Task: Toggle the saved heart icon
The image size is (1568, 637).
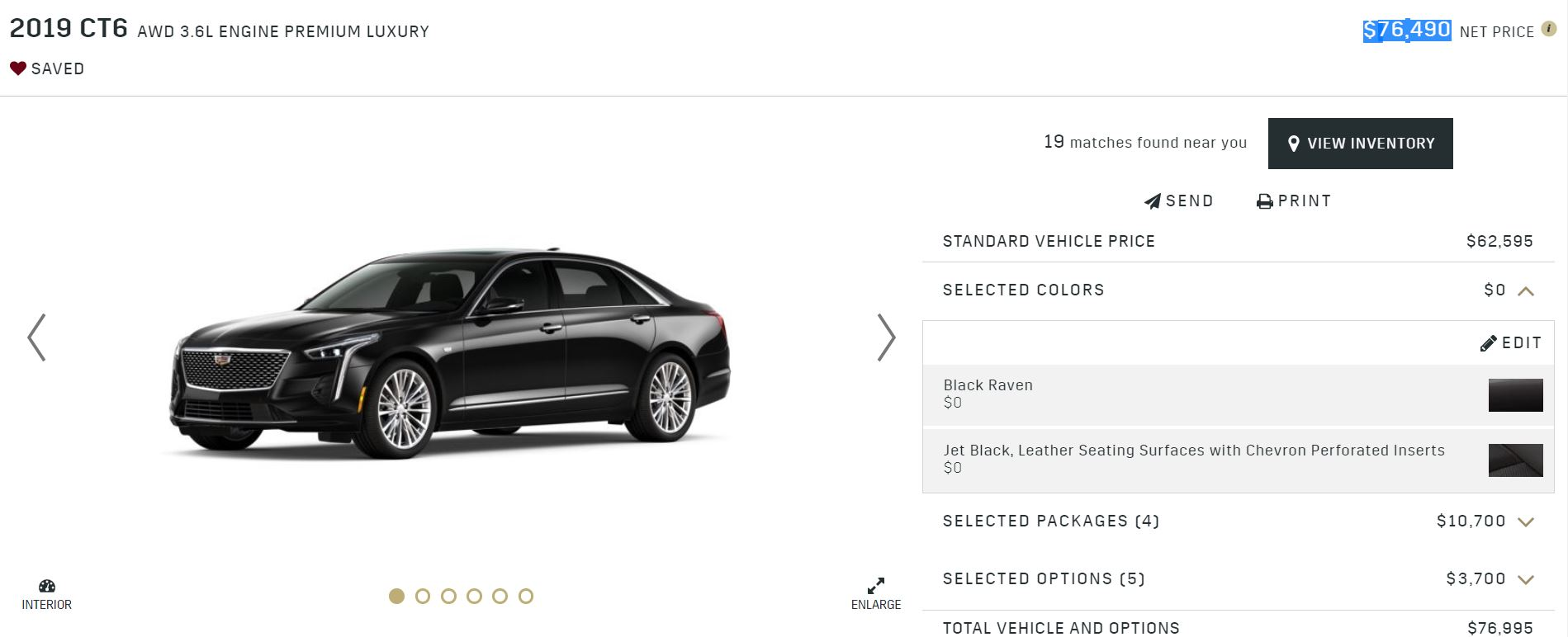Action: tap(18, 68)
